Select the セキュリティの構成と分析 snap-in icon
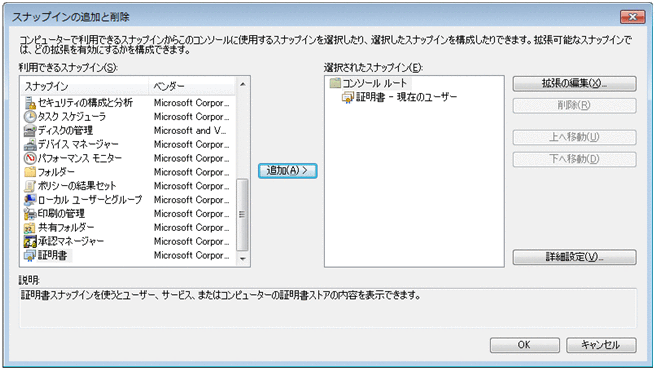656x371 pixels. click(x=30, y=102)
